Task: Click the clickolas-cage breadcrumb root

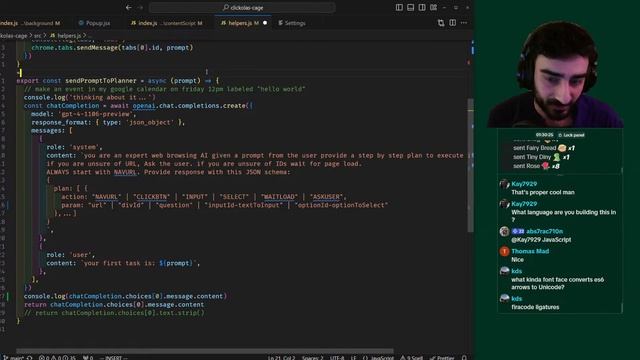Action: coord(13,36)
